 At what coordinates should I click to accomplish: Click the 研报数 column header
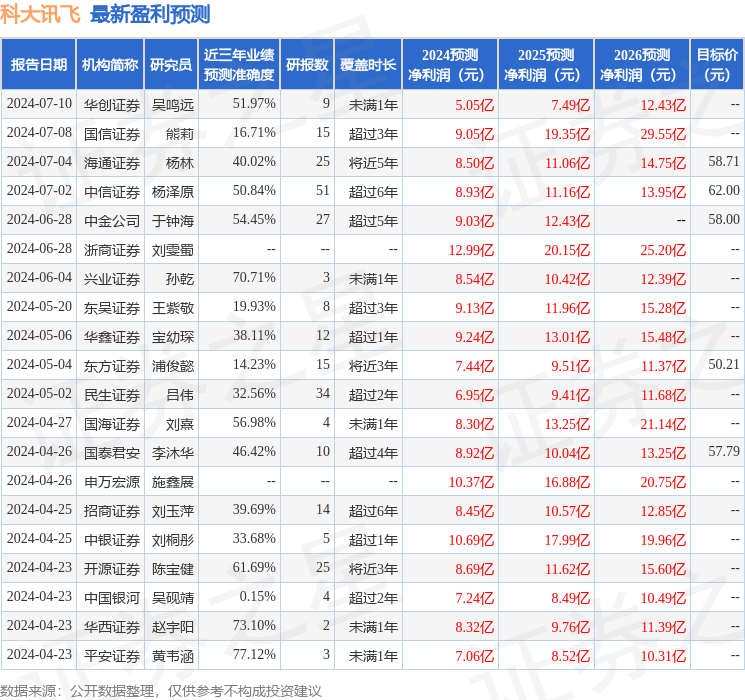coord(307,65)
